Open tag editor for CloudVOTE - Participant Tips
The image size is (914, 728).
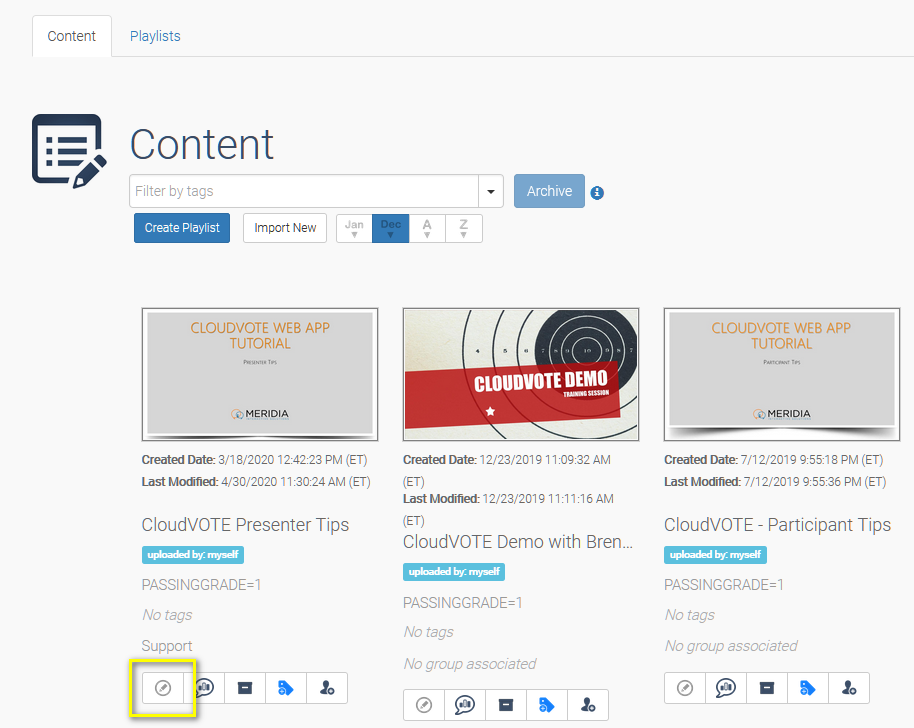[x=808, y=688]
